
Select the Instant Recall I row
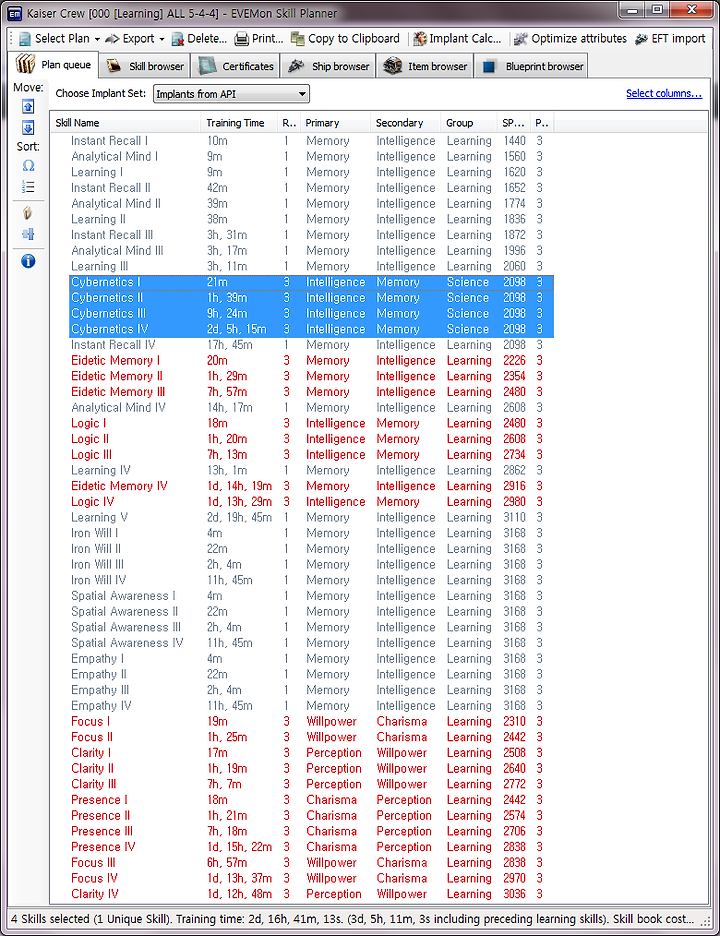point(311,141)
